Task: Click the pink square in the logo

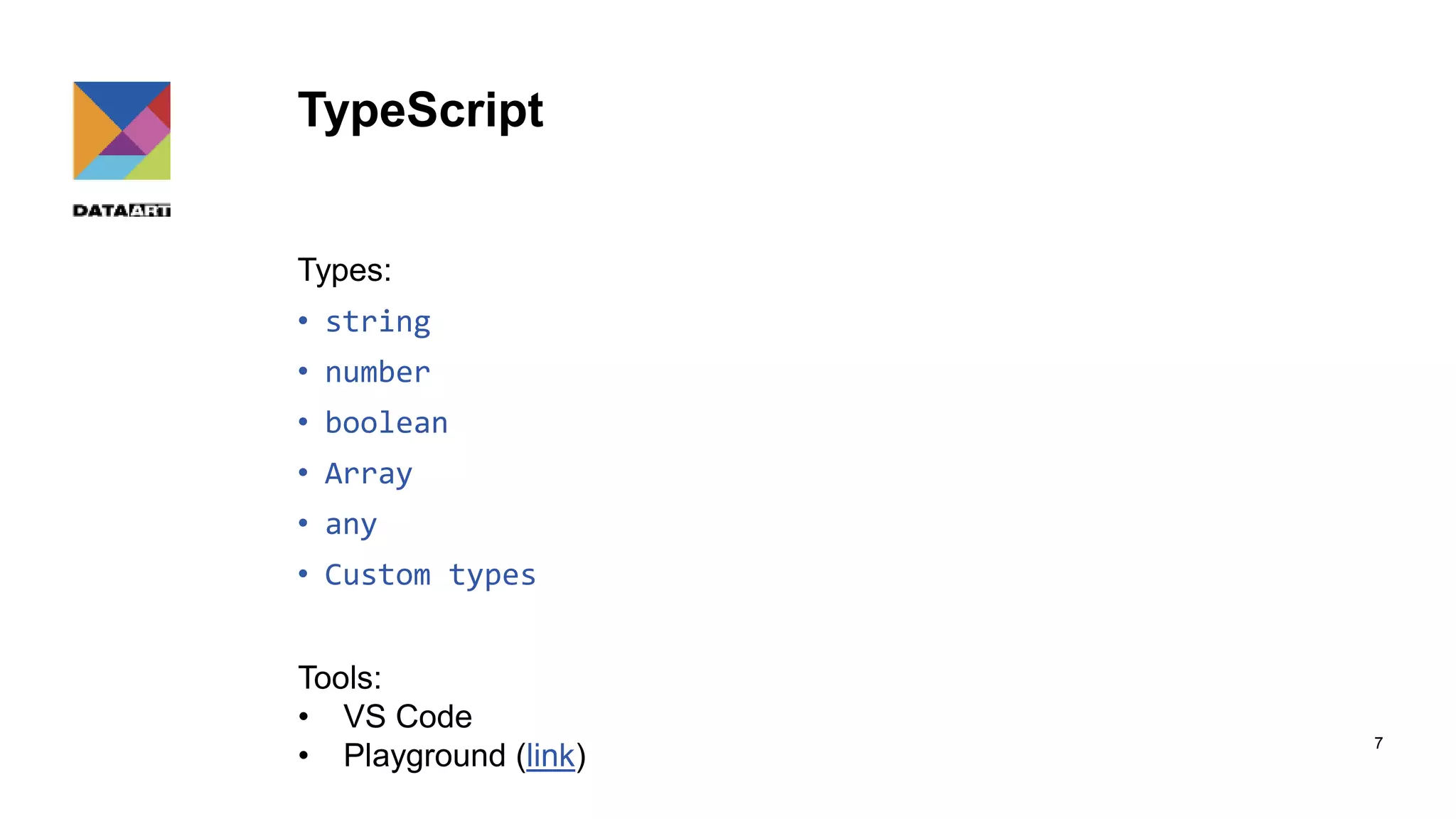Action: point(147,130)
